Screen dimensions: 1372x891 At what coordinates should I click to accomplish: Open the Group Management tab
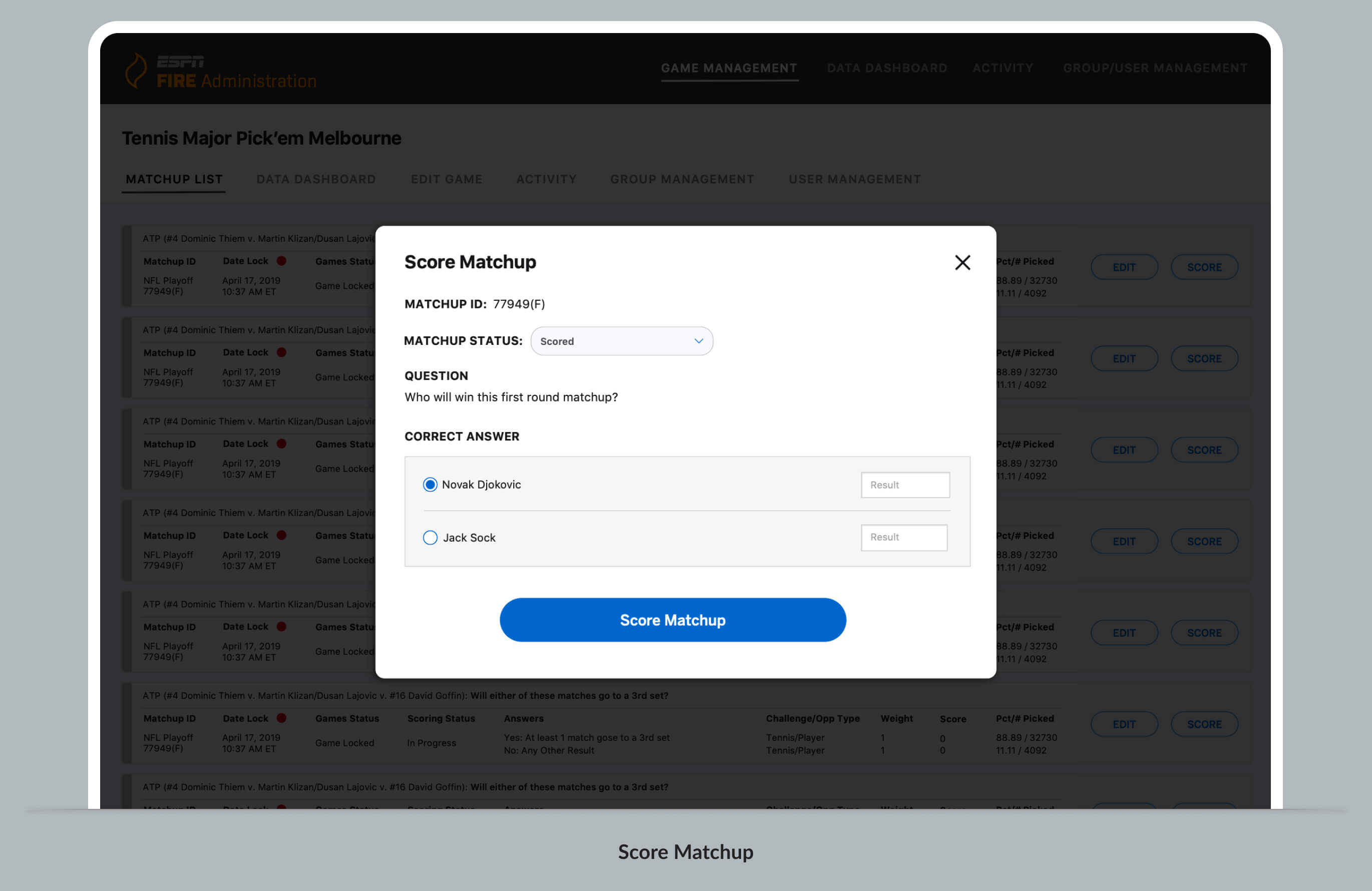click(682, 179)
